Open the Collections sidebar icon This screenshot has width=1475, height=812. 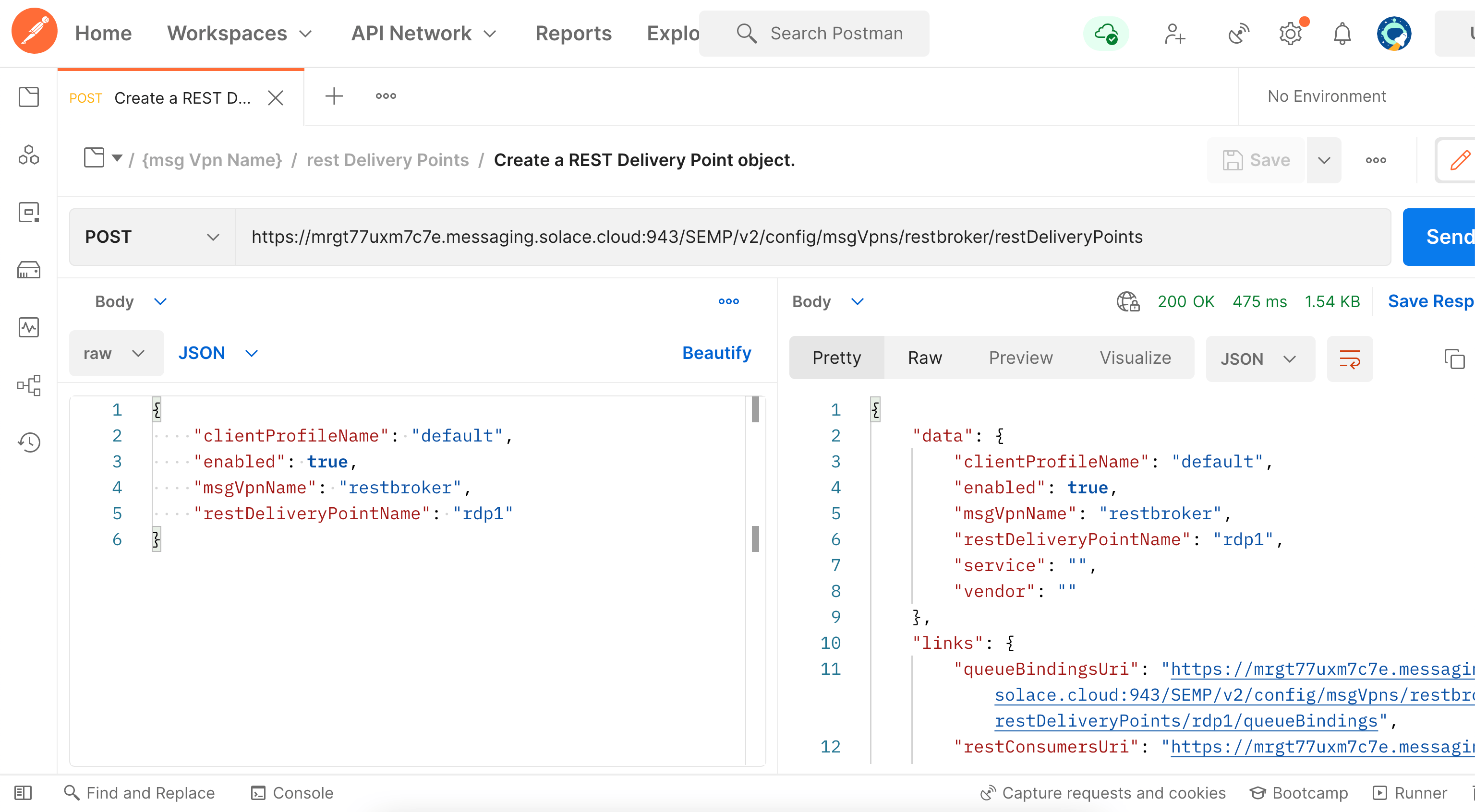coord(29,97)
